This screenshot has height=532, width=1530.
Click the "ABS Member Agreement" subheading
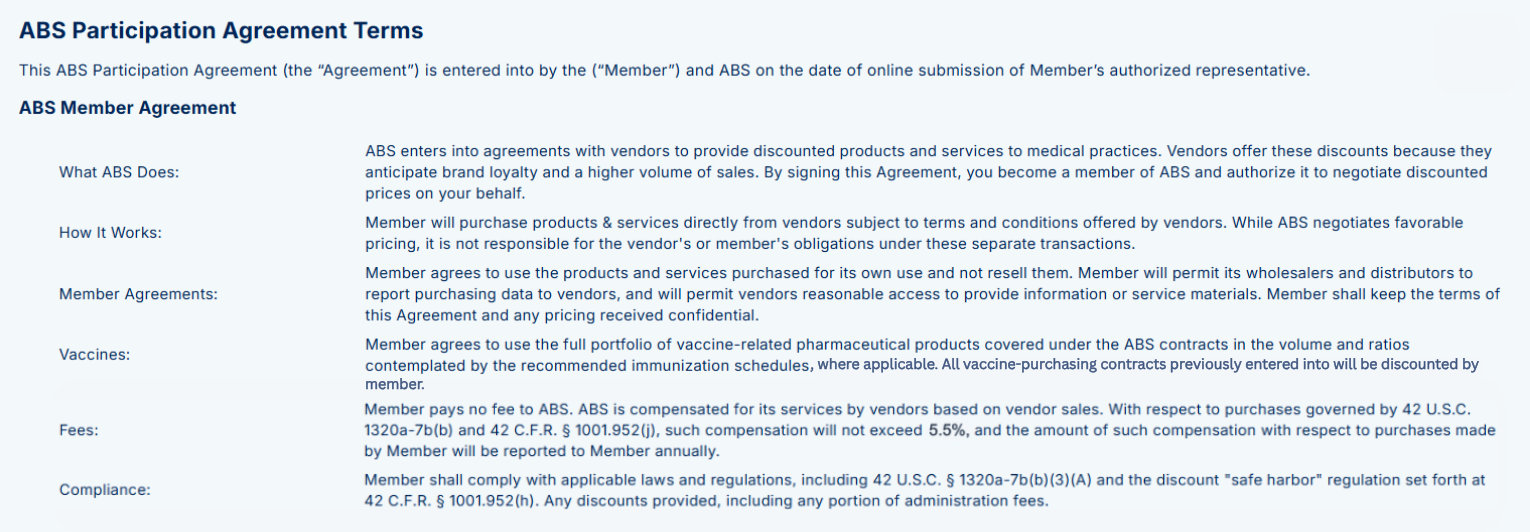pyautogui.click(x=128, y=108)
